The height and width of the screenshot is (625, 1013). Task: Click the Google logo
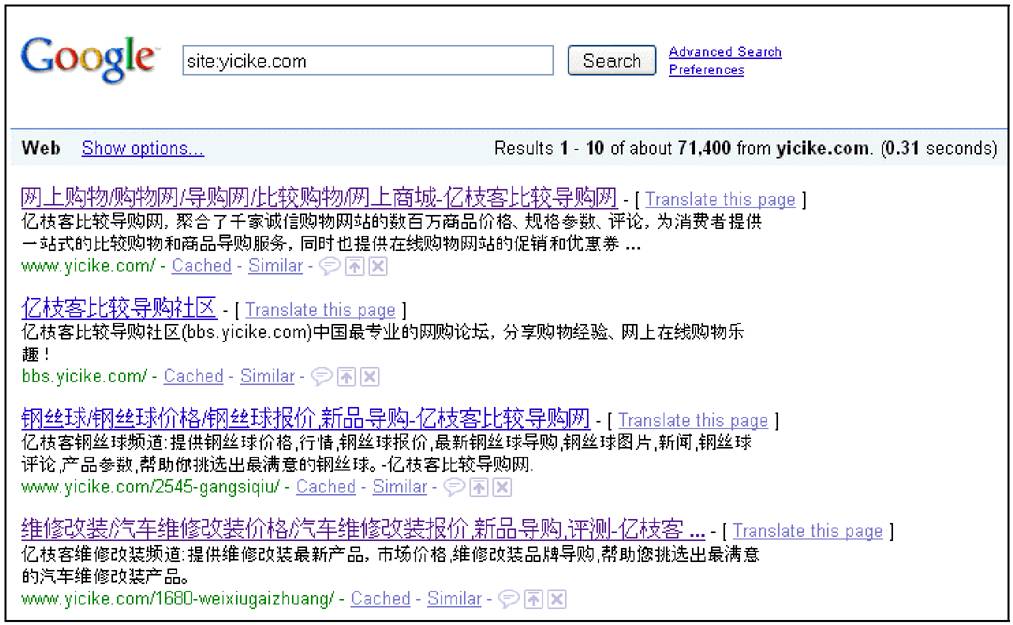click(x=88, y=59)
